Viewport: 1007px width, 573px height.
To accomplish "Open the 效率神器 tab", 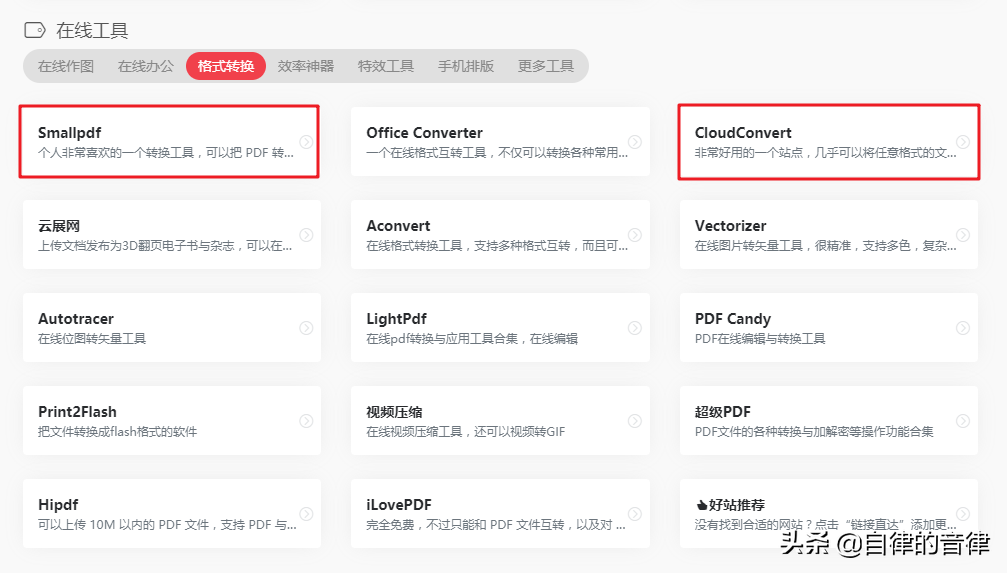I will [x=306, y=66].
